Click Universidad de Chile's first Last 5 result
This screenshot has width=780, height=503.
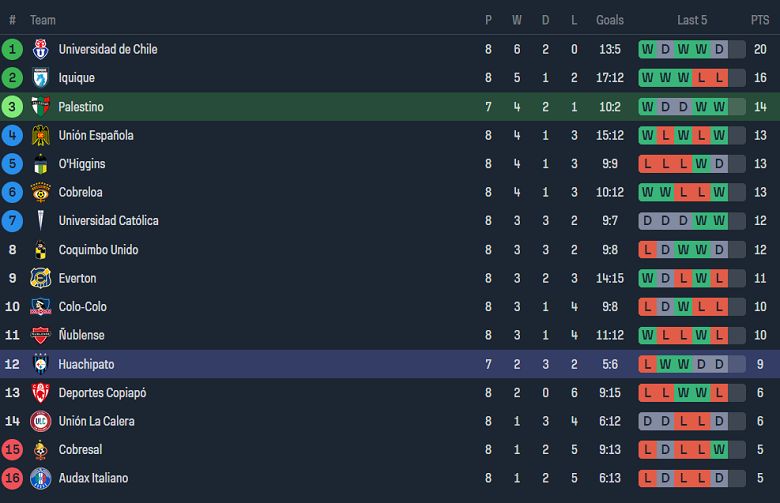pos(647,49)
